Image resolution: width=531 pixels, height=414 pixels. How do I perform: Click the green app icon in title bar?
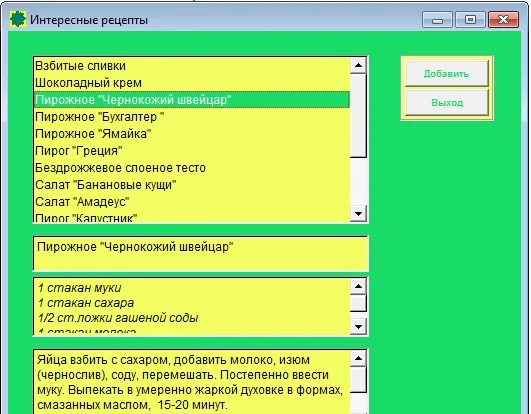[x=18, y=19]
